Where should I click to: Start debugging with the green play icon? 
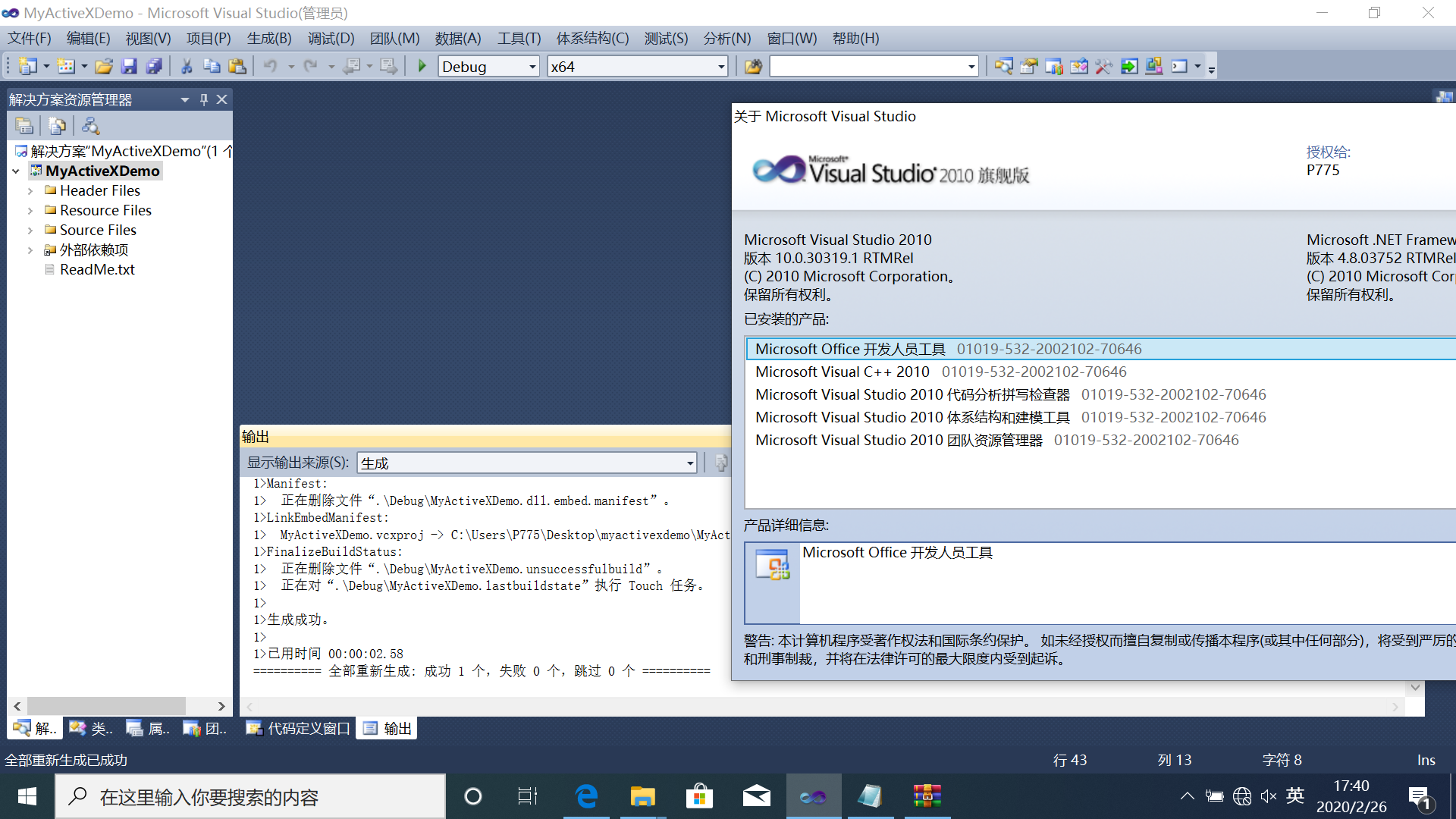pyautogui.click(x=422, y=67)
